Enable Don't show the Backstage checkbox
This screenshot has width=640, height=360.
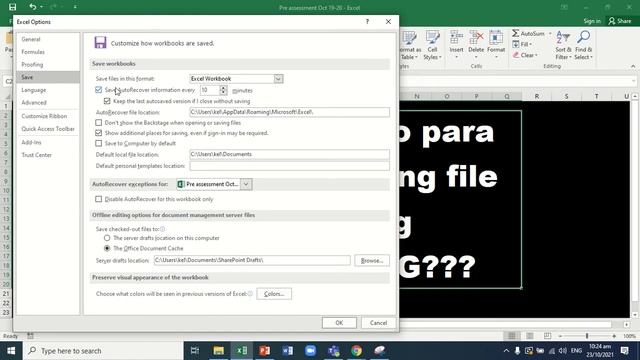coord(98,122)
